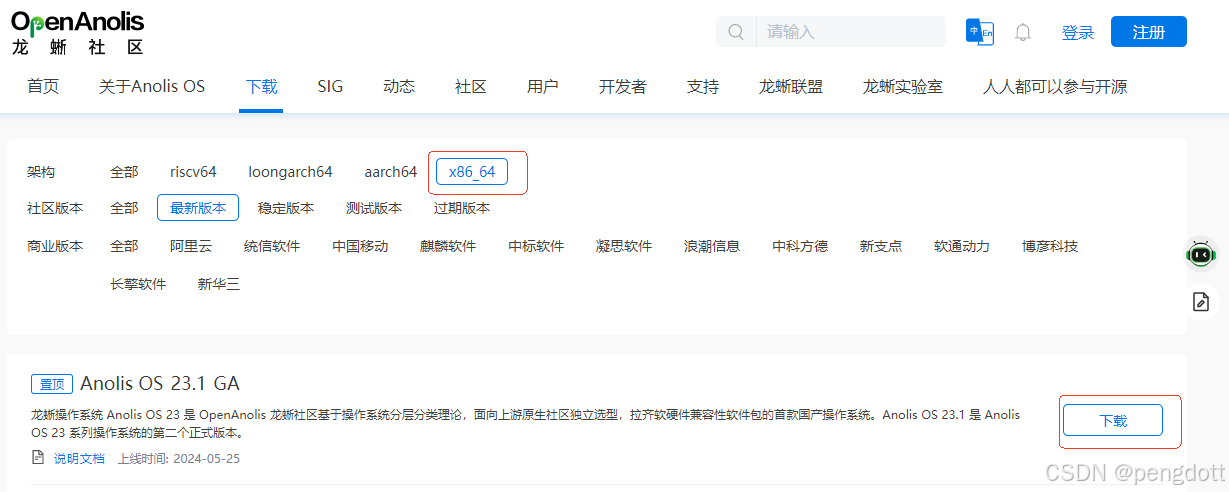This screenshot has height=492, width=1229.
Task: Toggle the Chinese/English language switch icon
Action: [x=980, y=32]
